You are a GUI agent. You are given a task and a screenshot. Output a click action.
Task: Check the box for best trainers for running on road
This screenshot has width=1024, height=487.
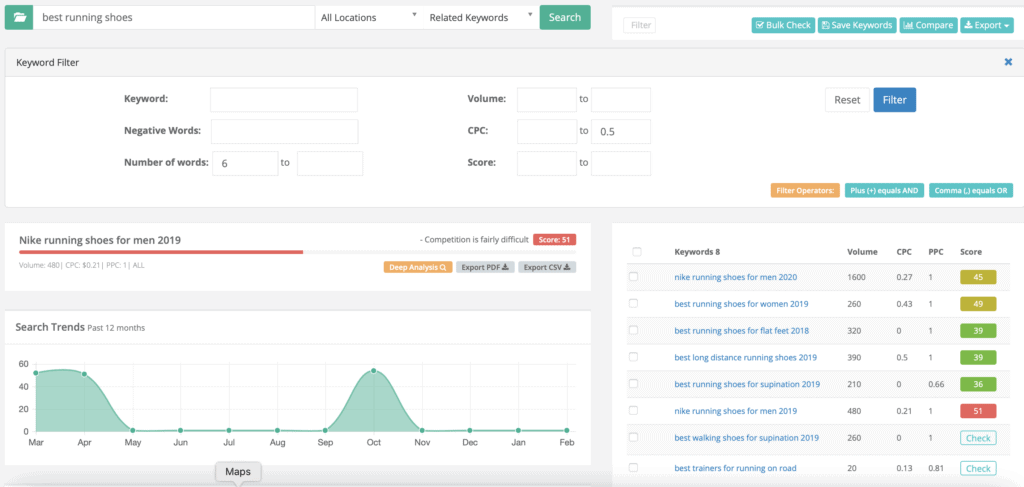[633, 467]
